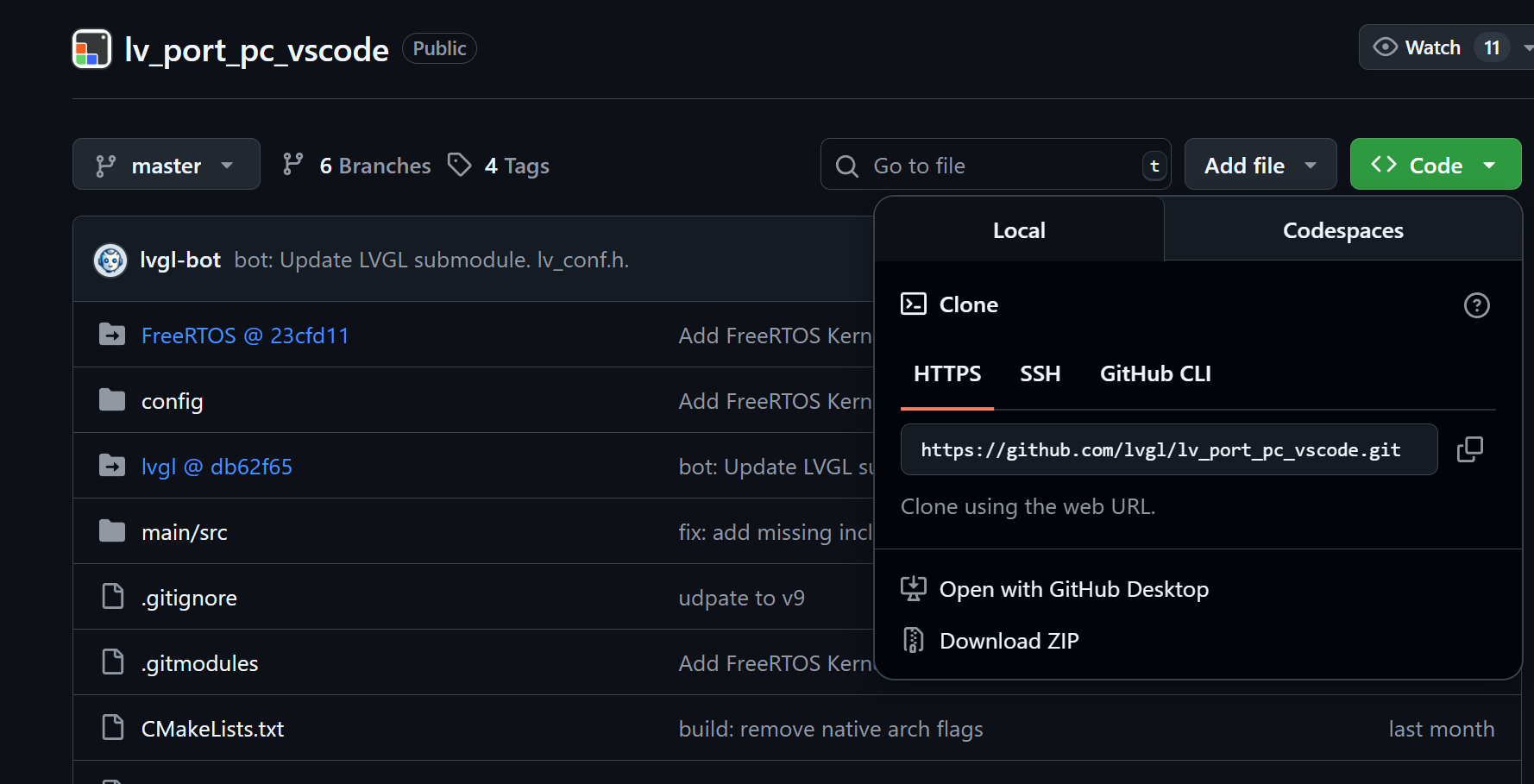Viewport: 1534px width, 784px height.
Task: Click the Go to file search field
Action: [x=996, y=164]
